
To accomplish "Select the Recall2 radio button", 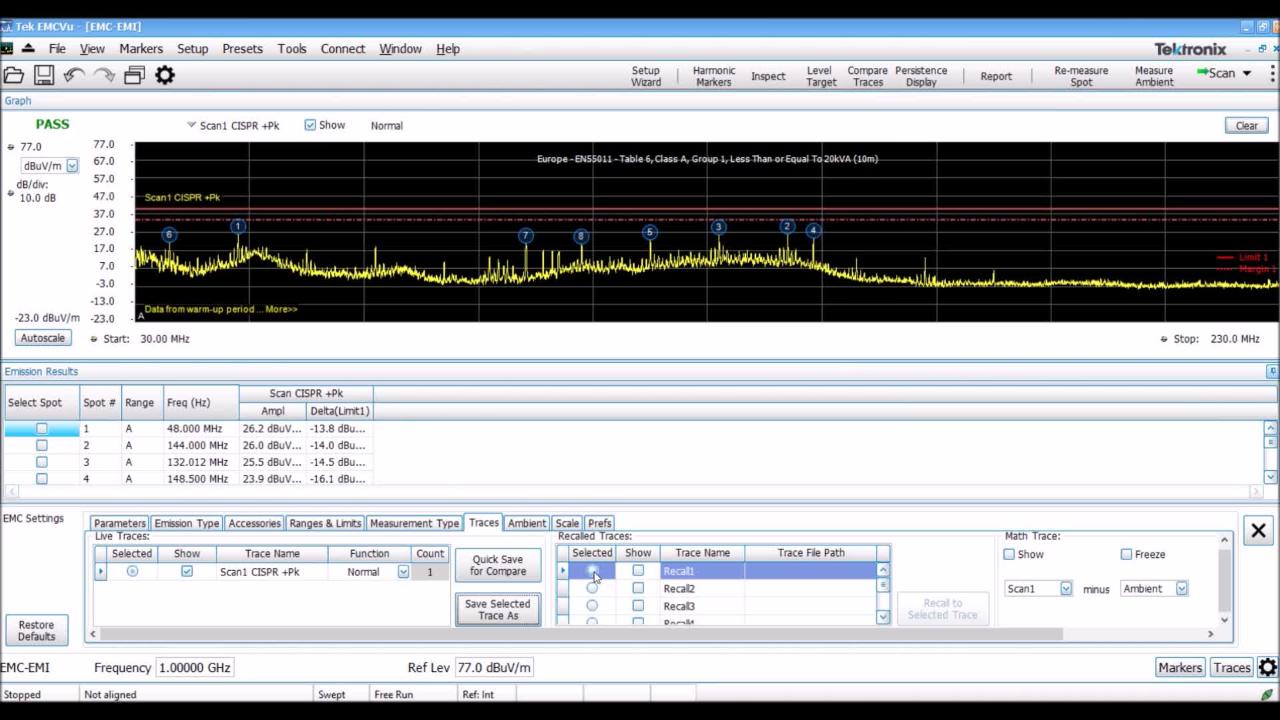I will pos(592,588).
